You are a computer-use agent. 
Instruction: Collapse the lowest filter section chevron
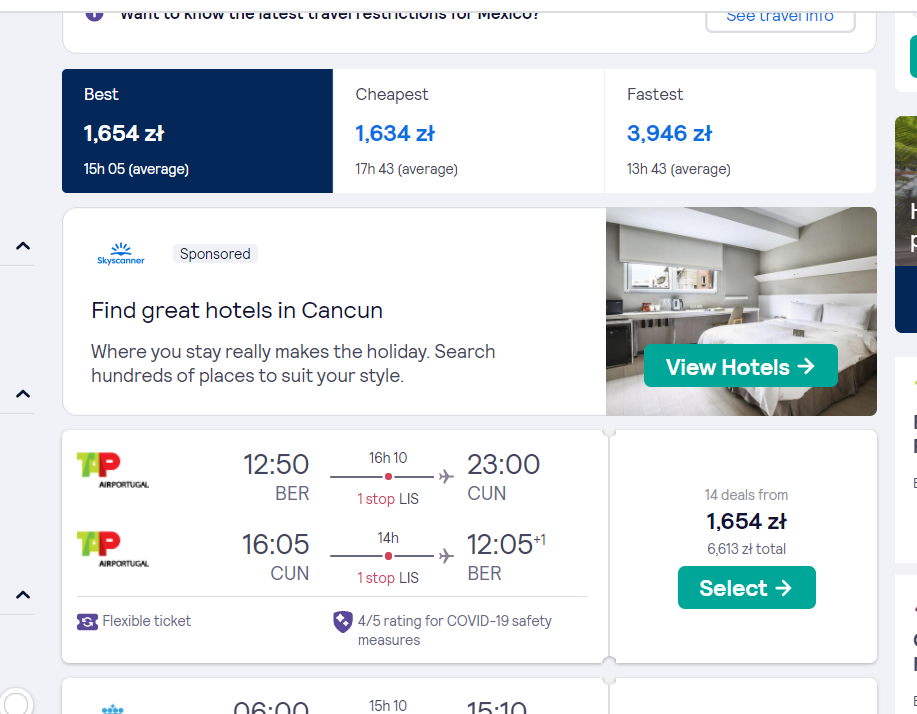[23, 595]
